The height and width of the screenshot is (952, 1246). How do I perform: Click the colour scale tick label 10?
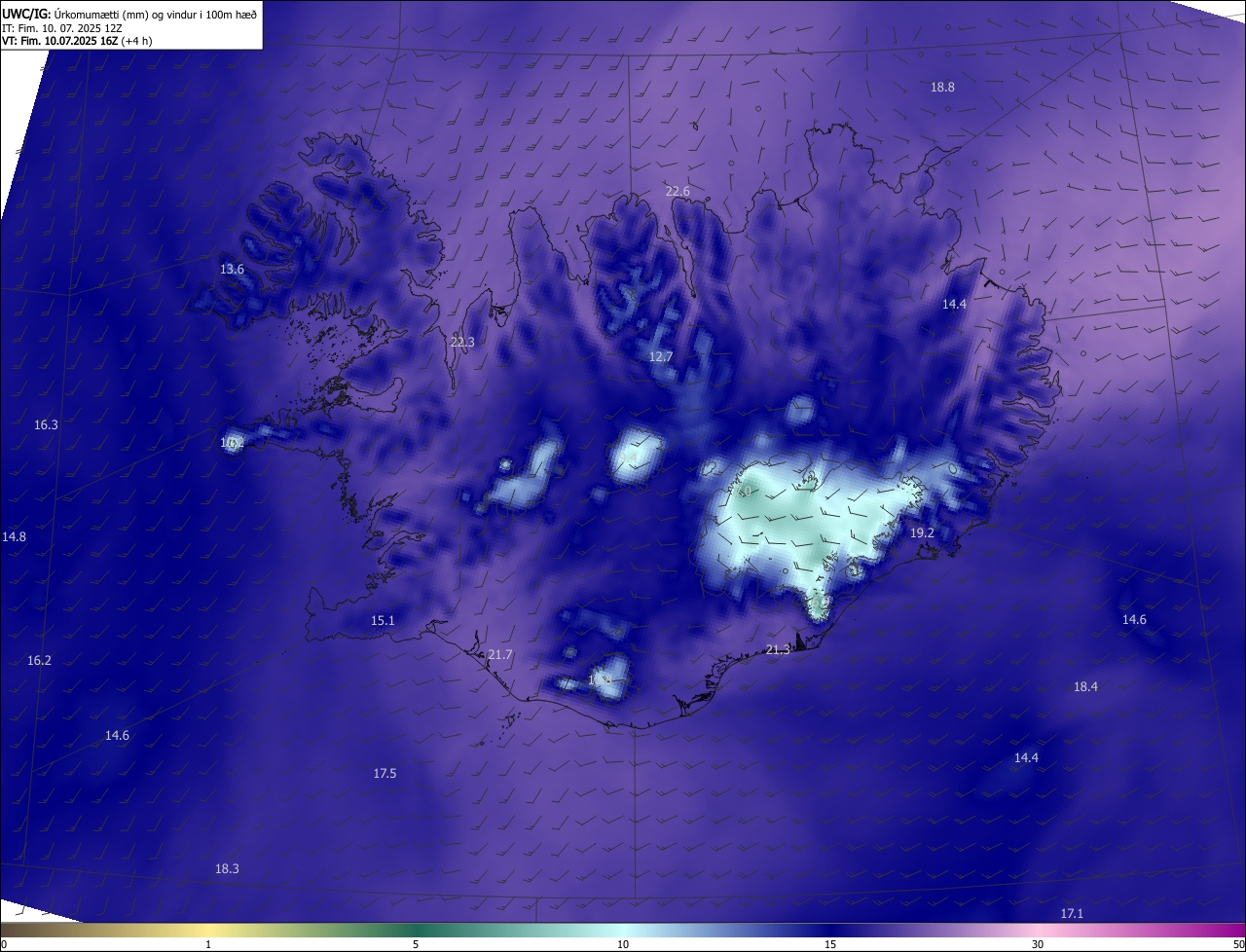point(623,944)
